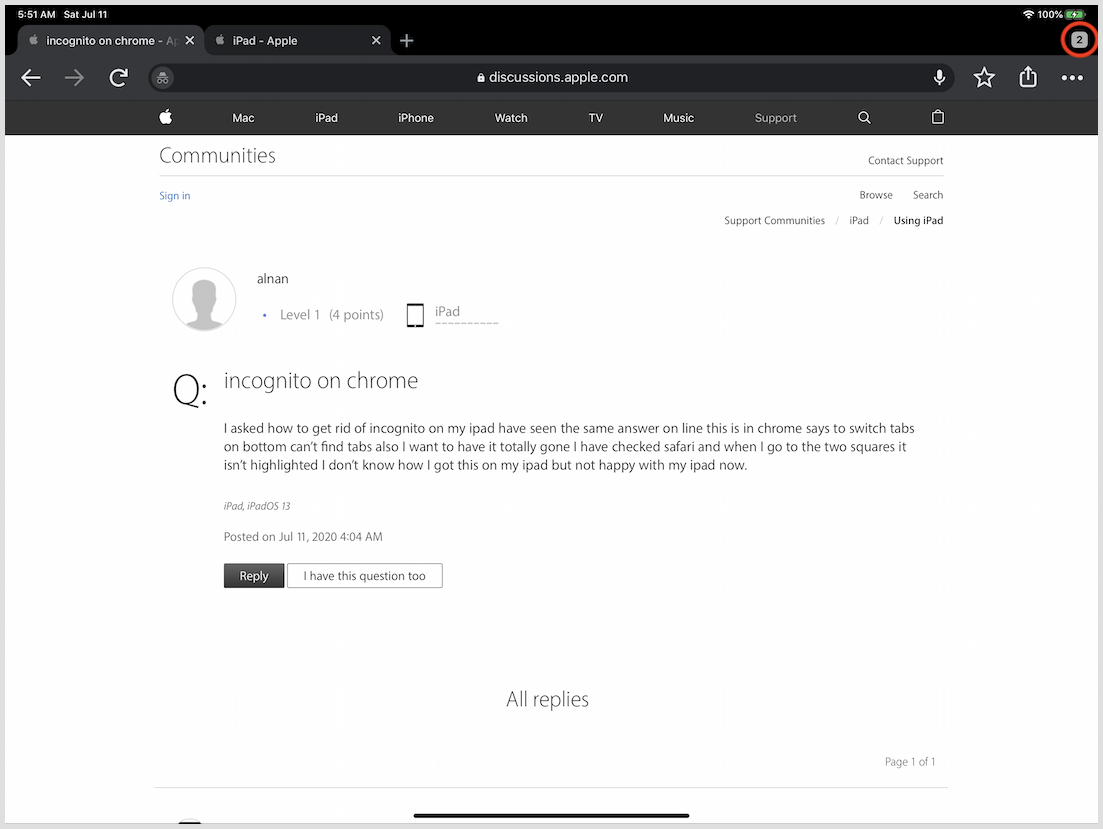
Task: Open Mac in Apple navigation
Action: click(x=243, y=118)
